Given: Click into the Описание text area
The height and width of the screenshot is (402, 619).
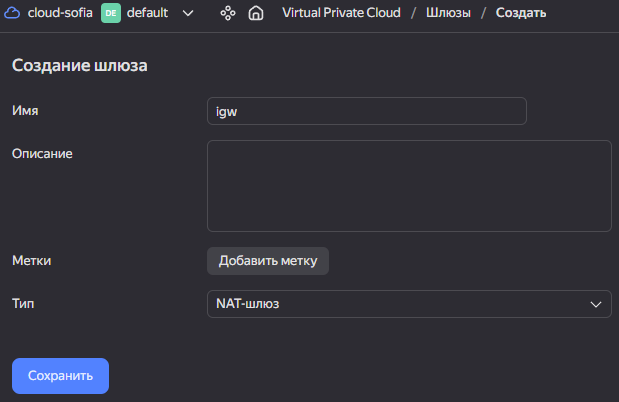Looking at the screenshot, I should (x=409, y=186).
